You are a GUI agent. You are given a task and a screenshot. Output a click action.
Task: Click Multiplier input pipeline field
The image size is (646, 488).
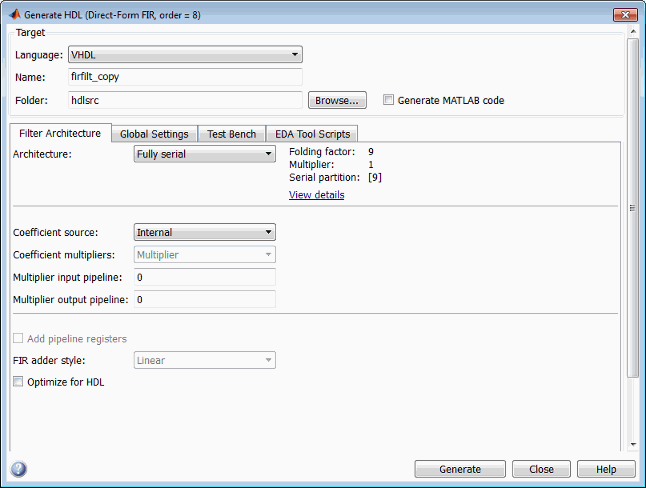pos(204,277)
